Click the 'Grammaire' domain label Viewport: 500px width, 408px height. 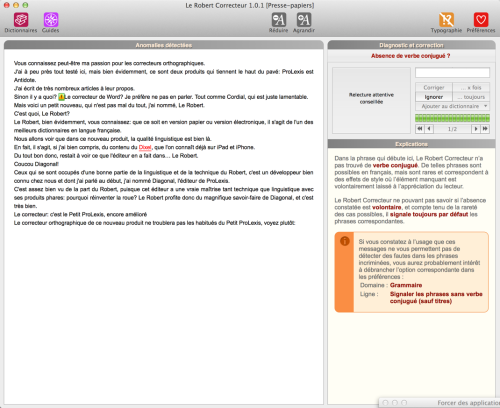406,285
